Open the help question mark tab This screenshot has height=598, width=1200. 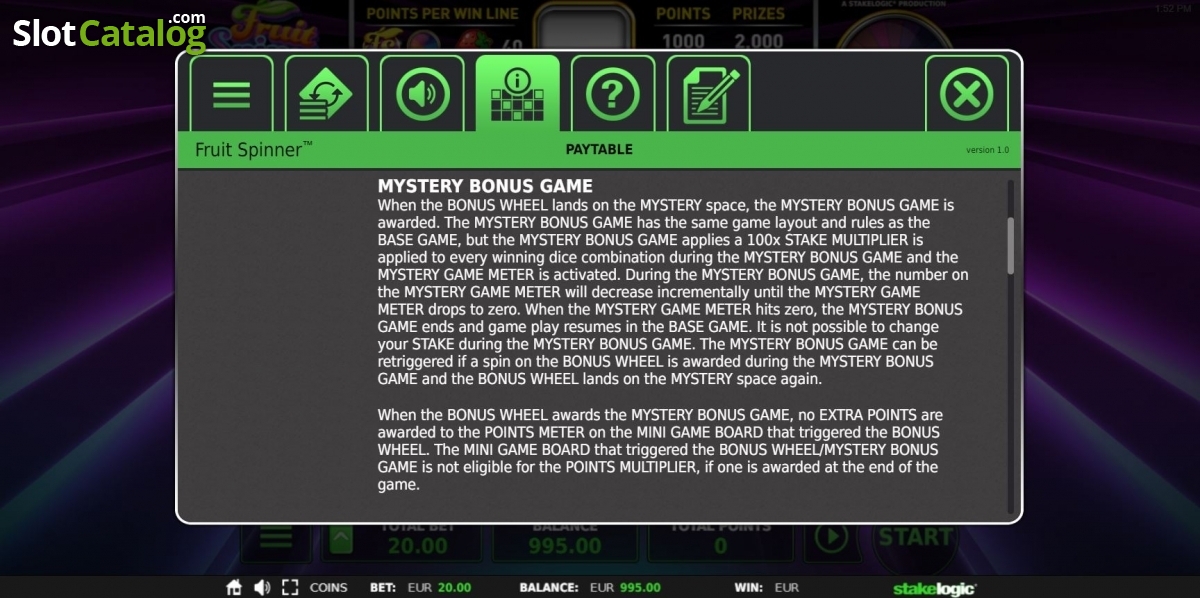[x=613, y=94]
